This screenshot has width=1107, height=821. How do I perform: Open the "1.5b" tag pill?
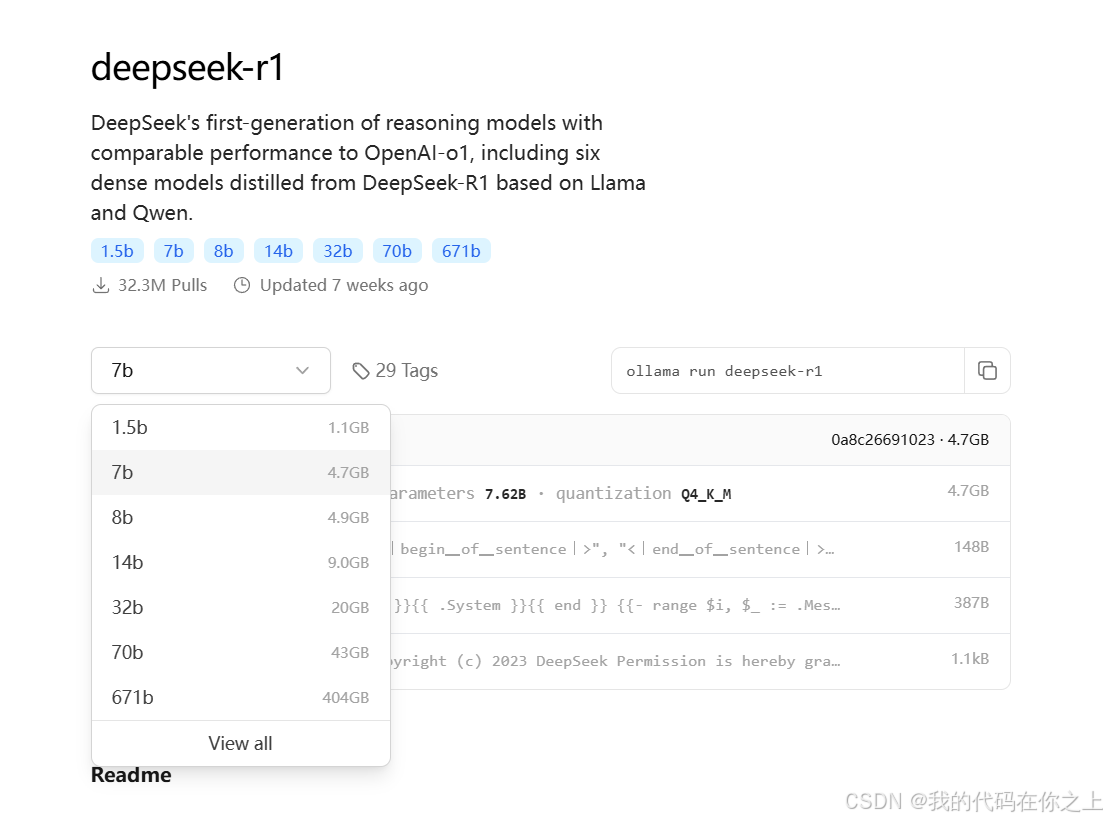coord(117,250)
